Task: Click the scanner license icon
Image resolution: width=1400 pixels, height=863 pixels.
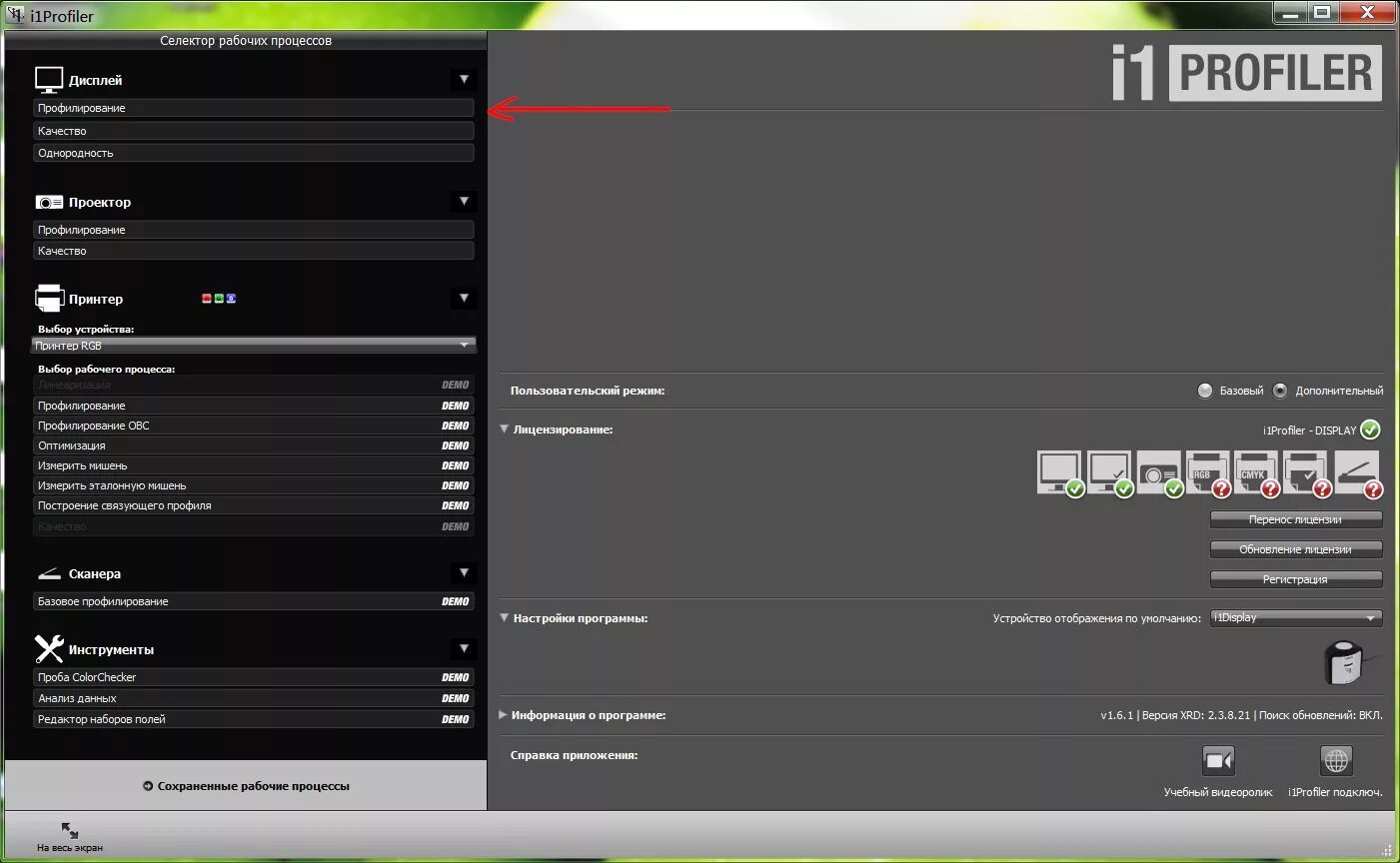Action: click(1358, 473)
